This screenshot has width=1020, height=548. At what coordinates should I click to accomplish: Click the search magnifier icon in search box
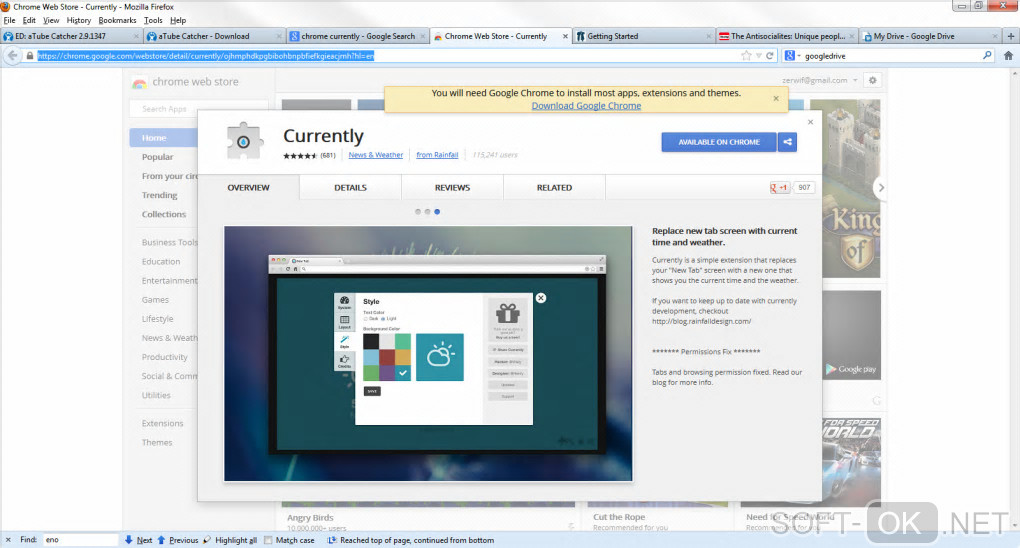(987, 56)
